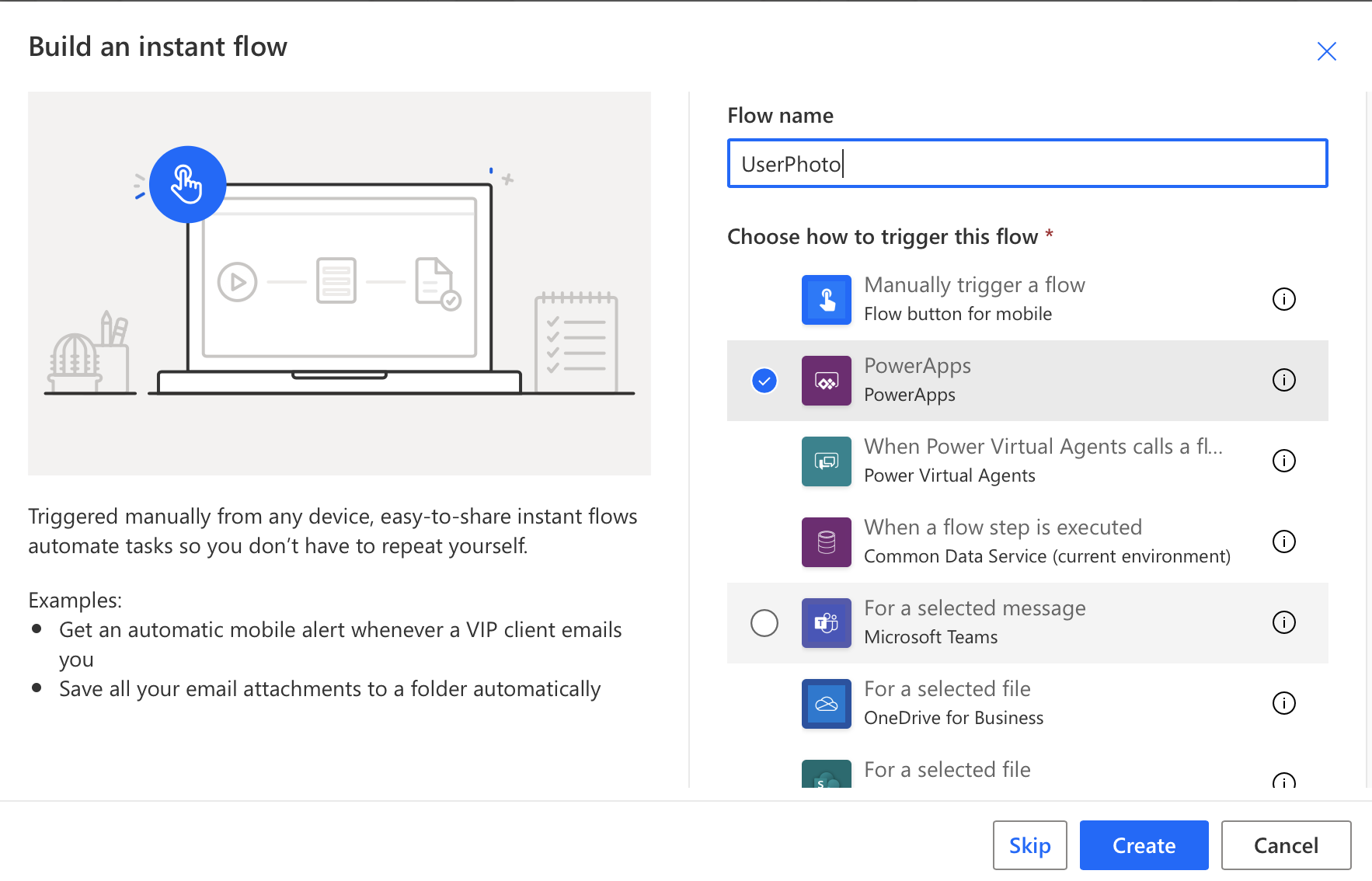Open info for When a flow step is executed

point(1284,541)
